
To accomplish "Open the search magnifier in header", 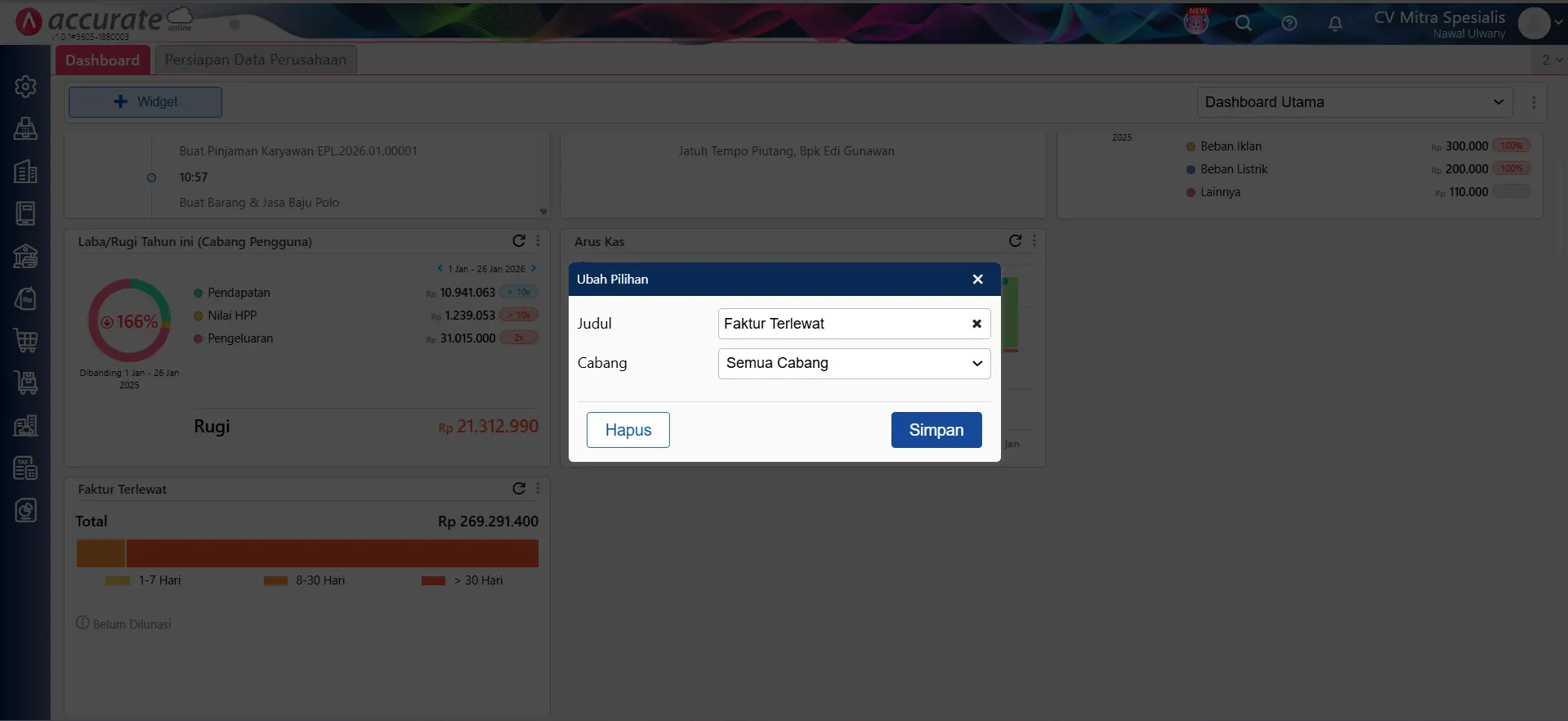I will (x=1243, y=23).
